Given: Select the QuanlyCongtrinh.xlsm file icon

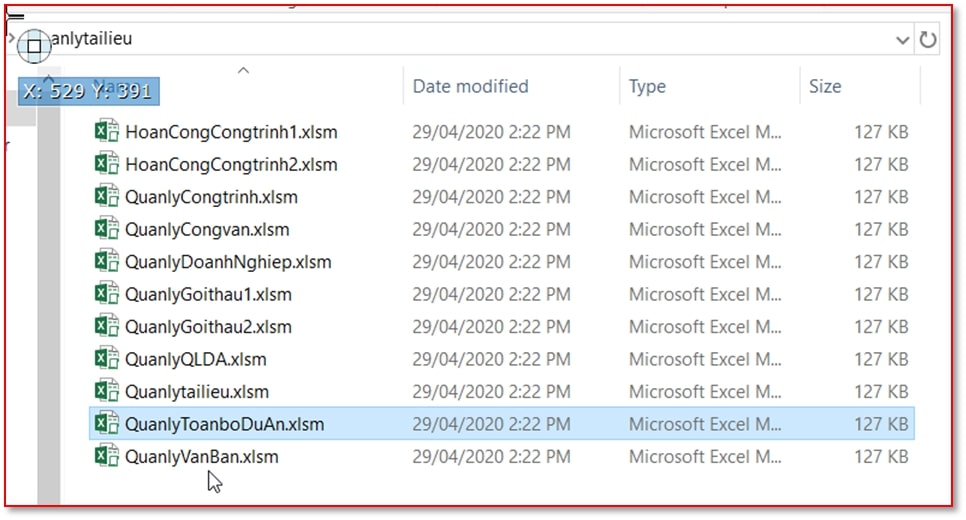Looking at the screenshot, I should (106, 197).
